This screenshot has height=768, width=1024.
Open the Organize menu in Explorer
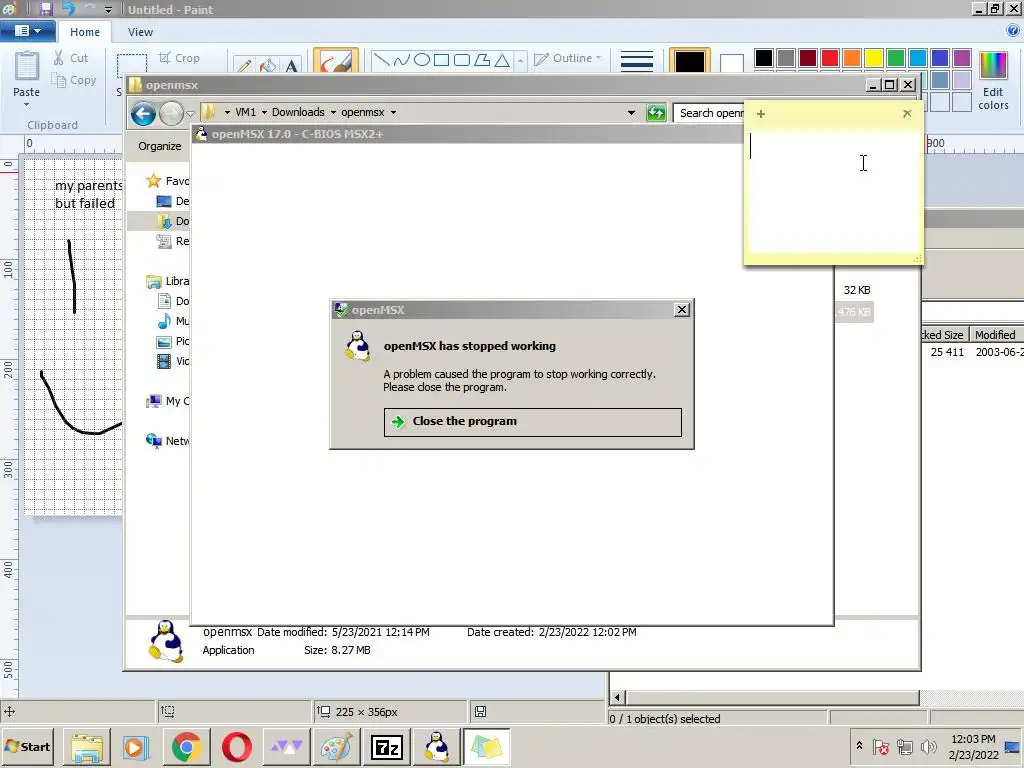tap(159, 146)
